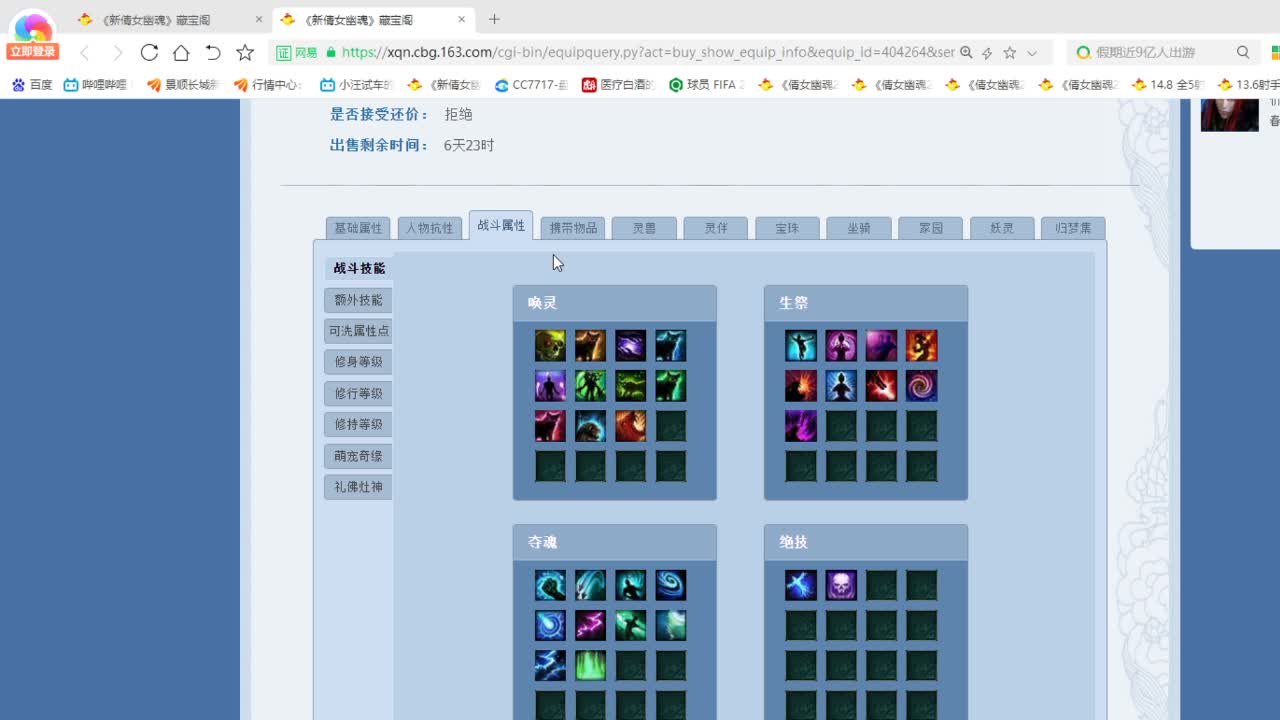Open the 妖灵 tab

click(1002, 228)
